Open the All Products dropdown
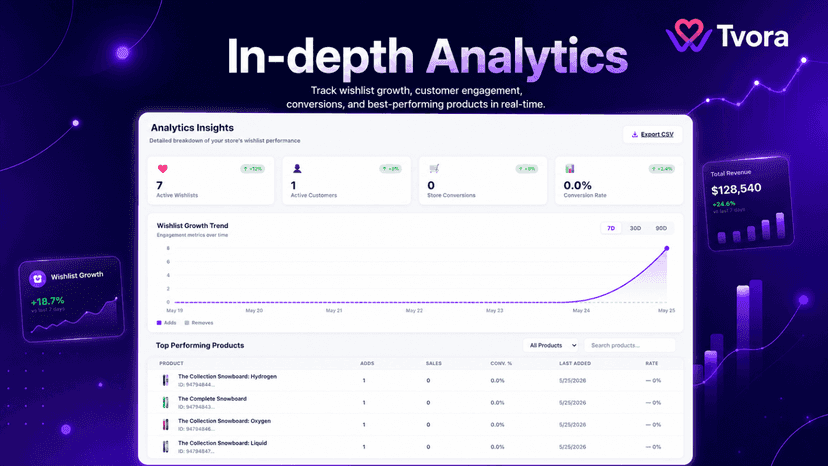Viewport: 828px width, 466px height. tap(551, 345)
